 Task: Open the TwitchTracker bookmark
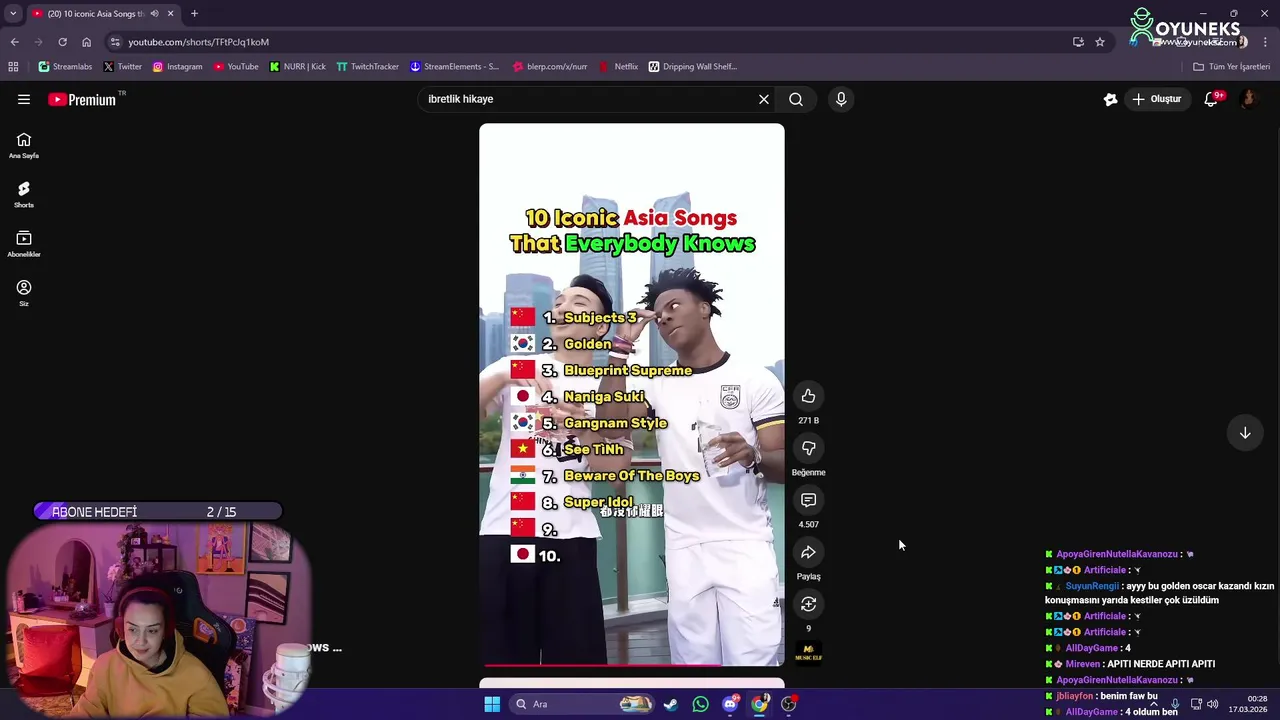click(368, 67)
